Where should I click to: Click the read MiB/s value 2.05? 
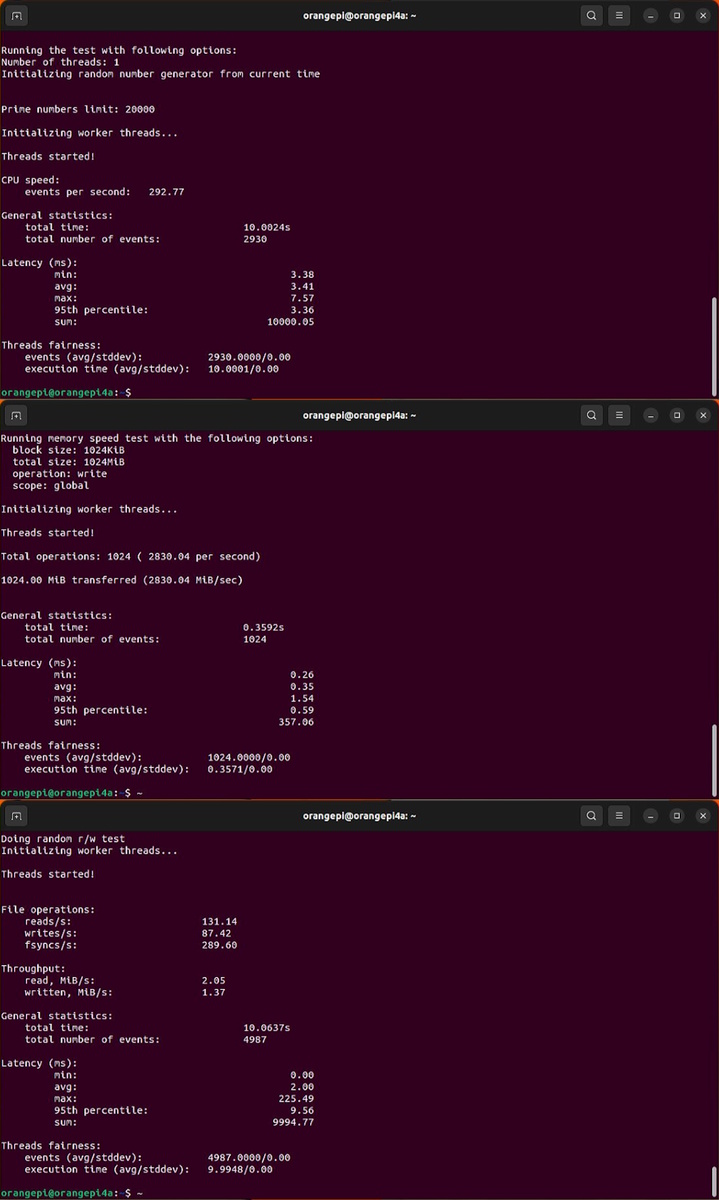point(214,981)
